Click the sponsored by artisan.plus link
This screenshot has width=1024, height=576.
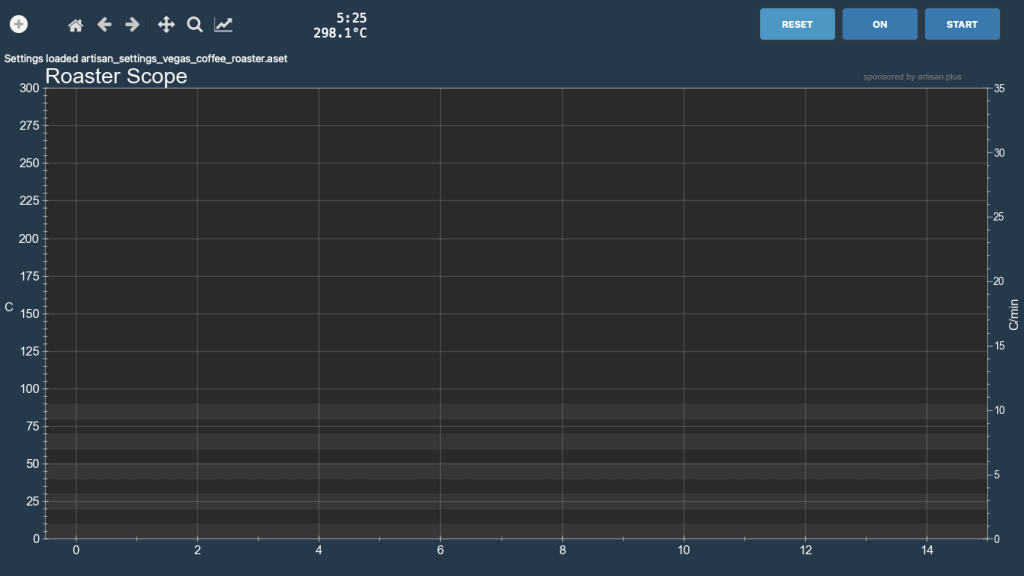(x=912, y=76)
